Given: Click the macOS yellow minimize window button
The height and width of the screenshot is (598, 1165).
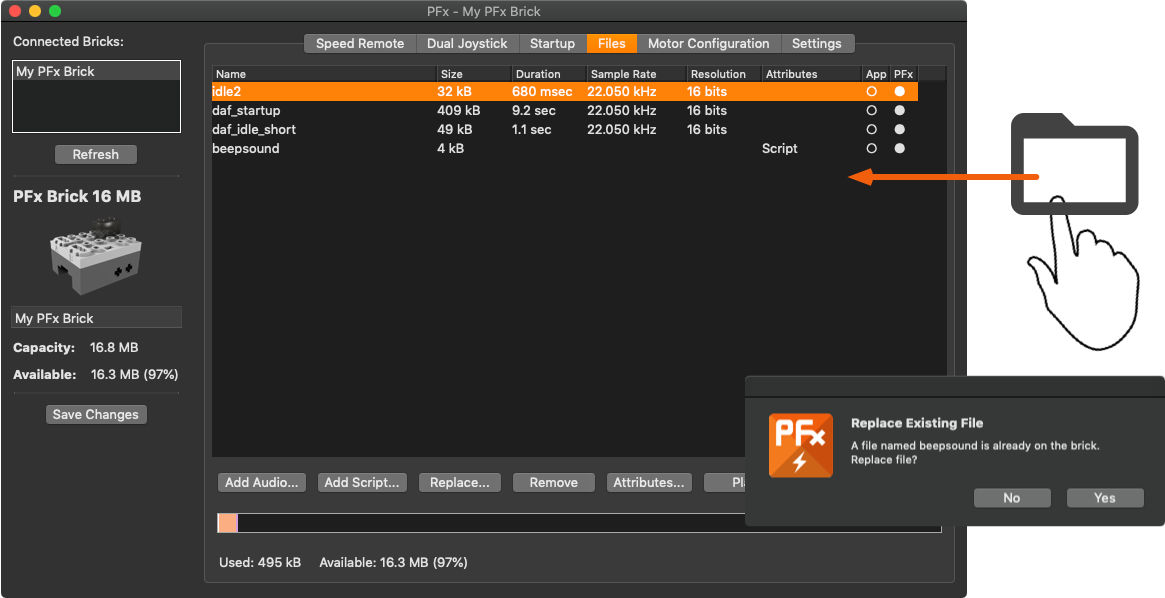Looking at the screenshot, I should click(x=34, y=11).
